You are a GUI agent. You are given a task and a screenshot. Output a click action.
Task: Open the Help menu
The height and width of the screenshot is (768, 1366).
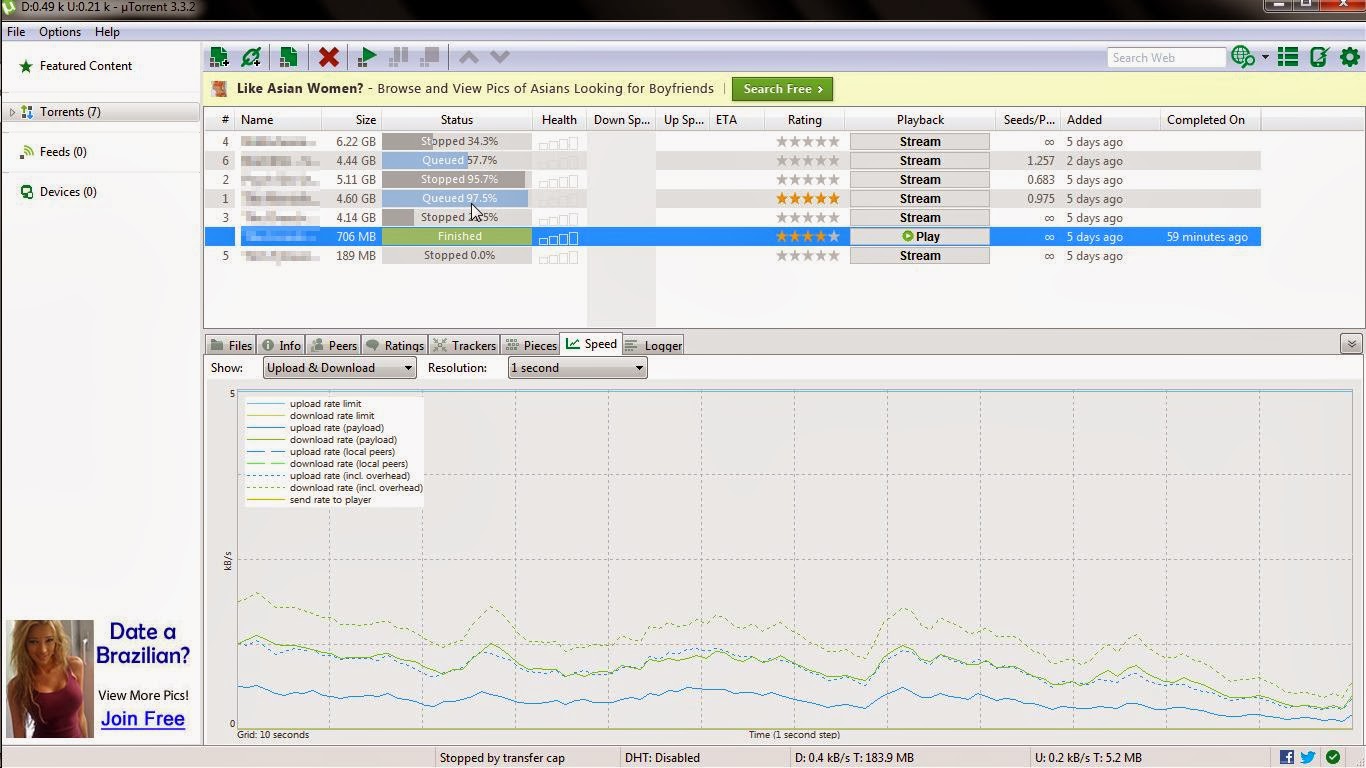point(107,32)
